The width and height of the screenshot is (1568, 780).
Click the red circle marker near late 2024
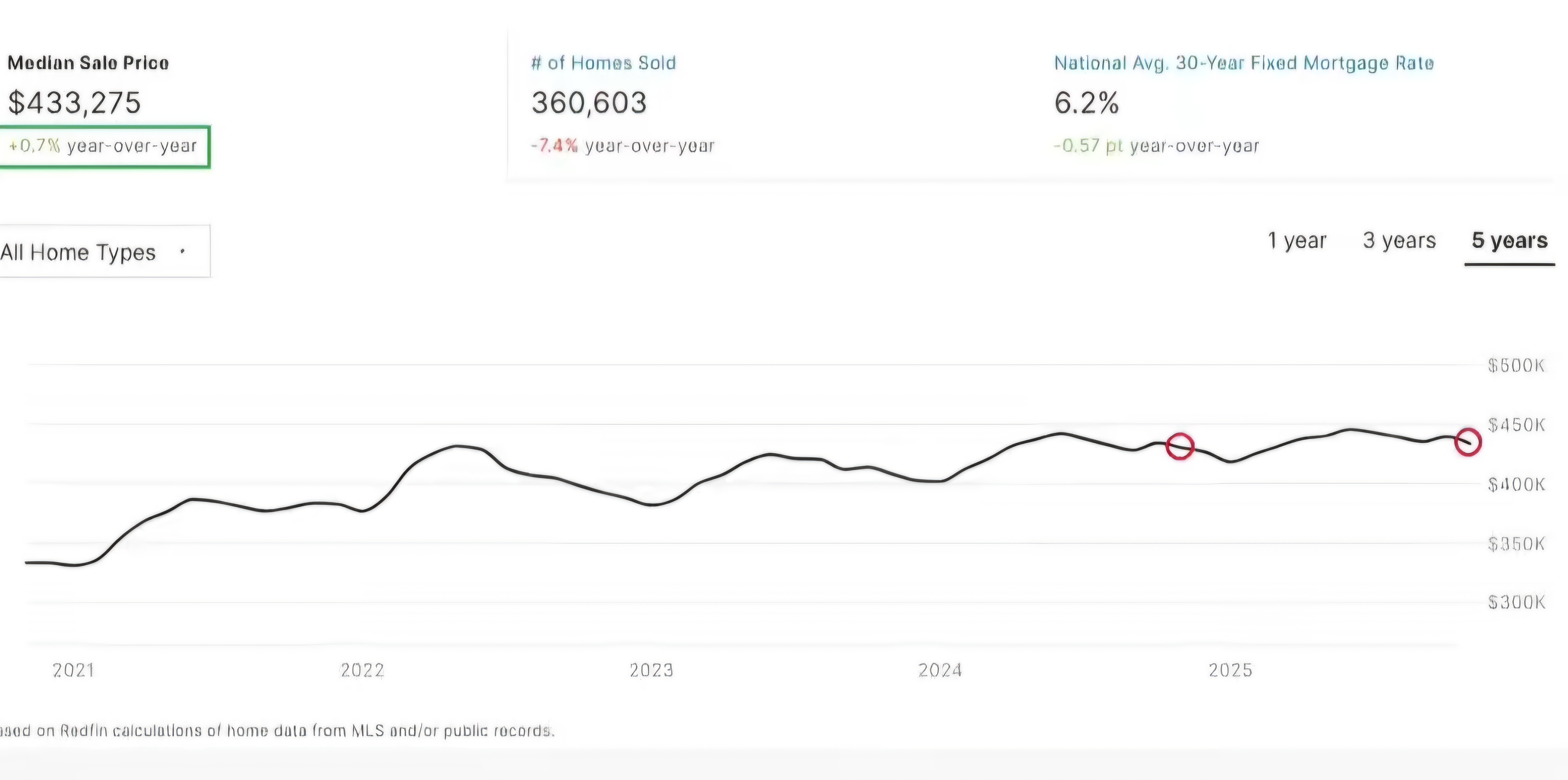point(1180,446)
